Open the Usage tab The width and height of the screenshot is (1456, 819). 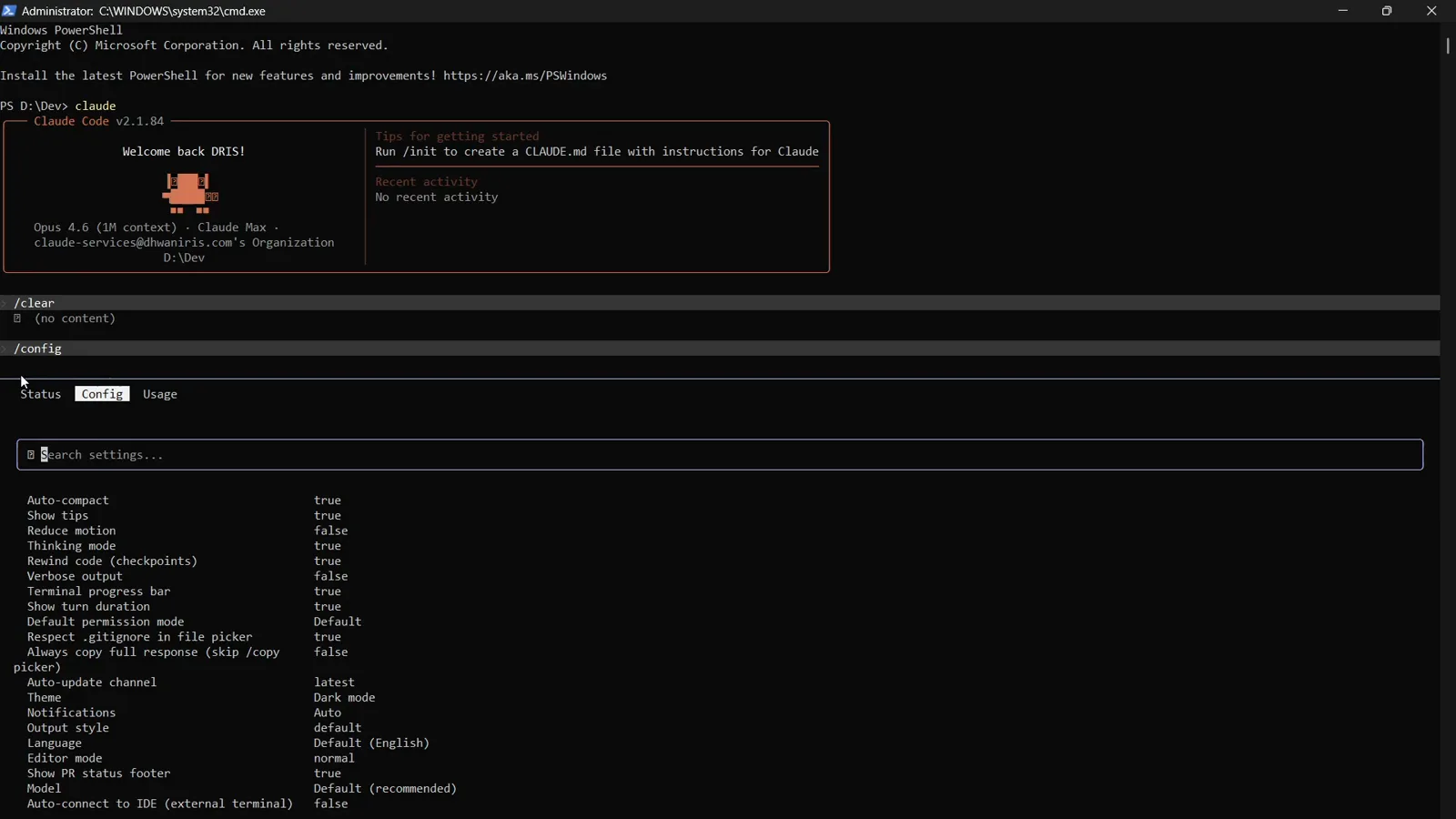[x=160, y=394]
